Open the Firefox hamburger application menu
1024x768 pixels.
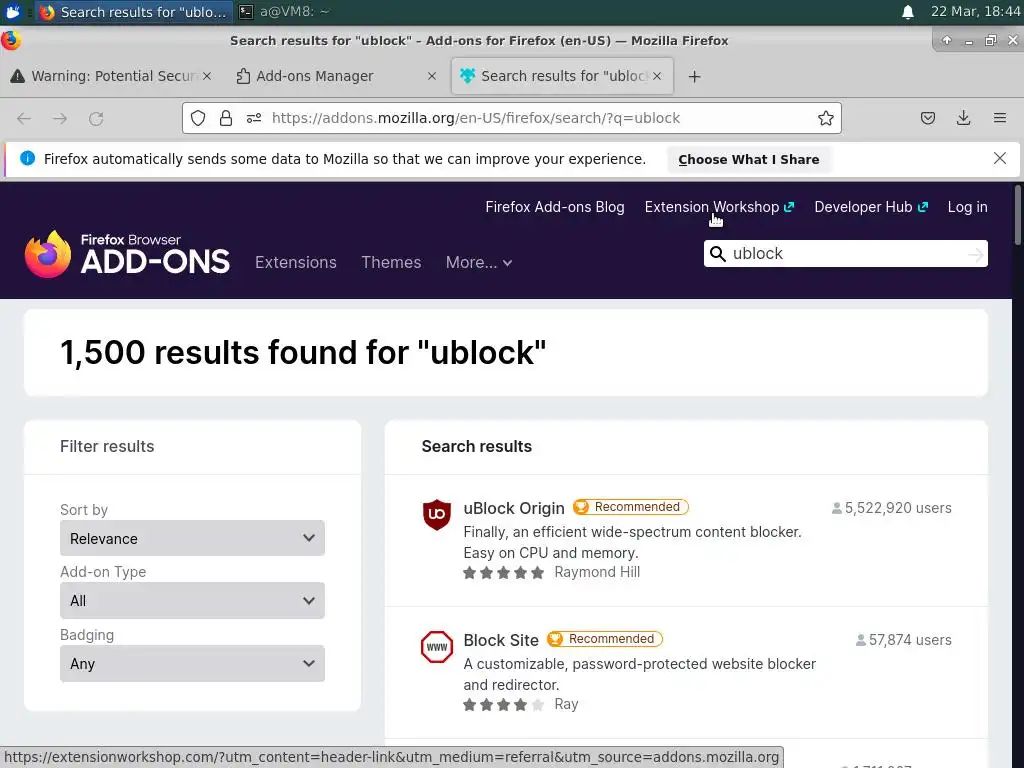1000,118
